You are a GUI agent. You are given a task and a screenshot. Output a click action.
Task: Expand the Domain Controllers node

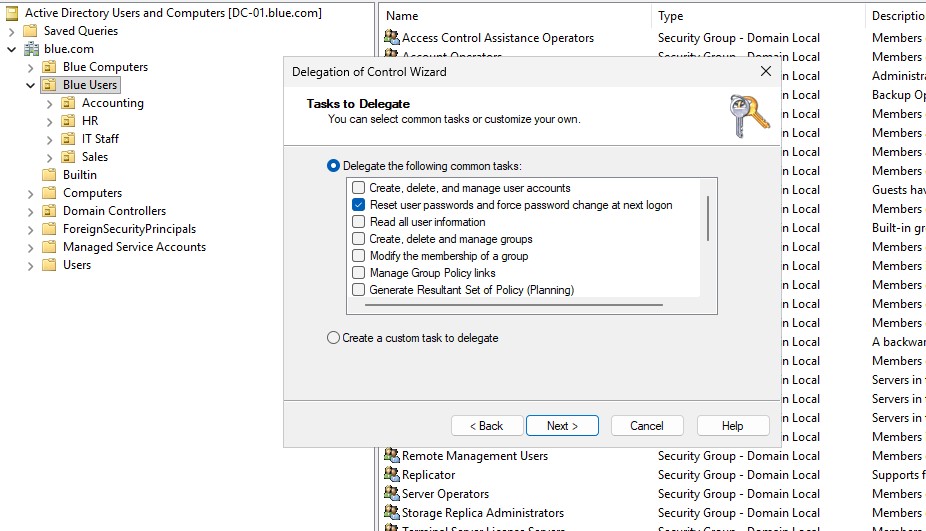point(31,211)
